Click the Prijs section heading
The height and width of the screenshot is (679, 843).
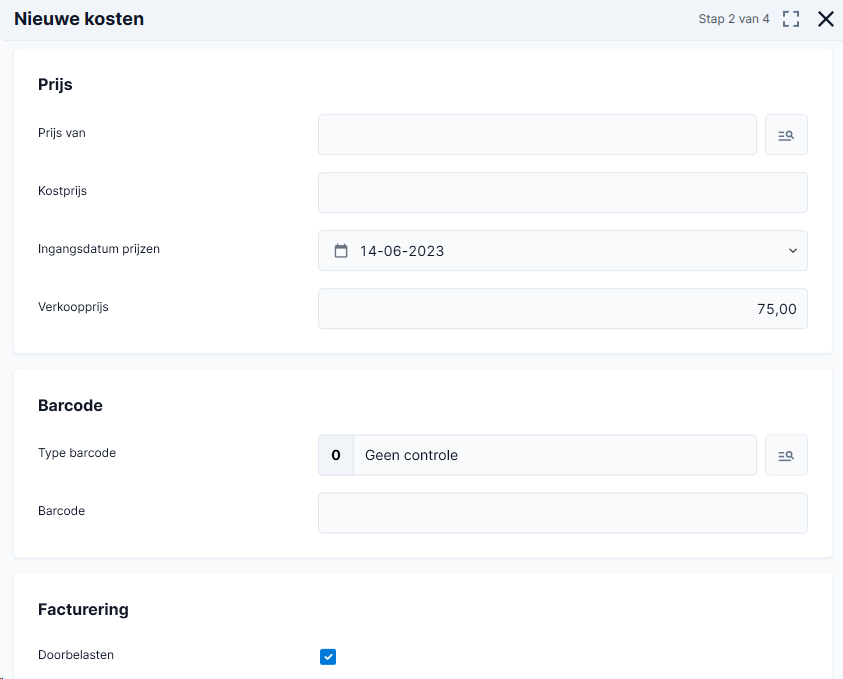(x=55, y=84)
